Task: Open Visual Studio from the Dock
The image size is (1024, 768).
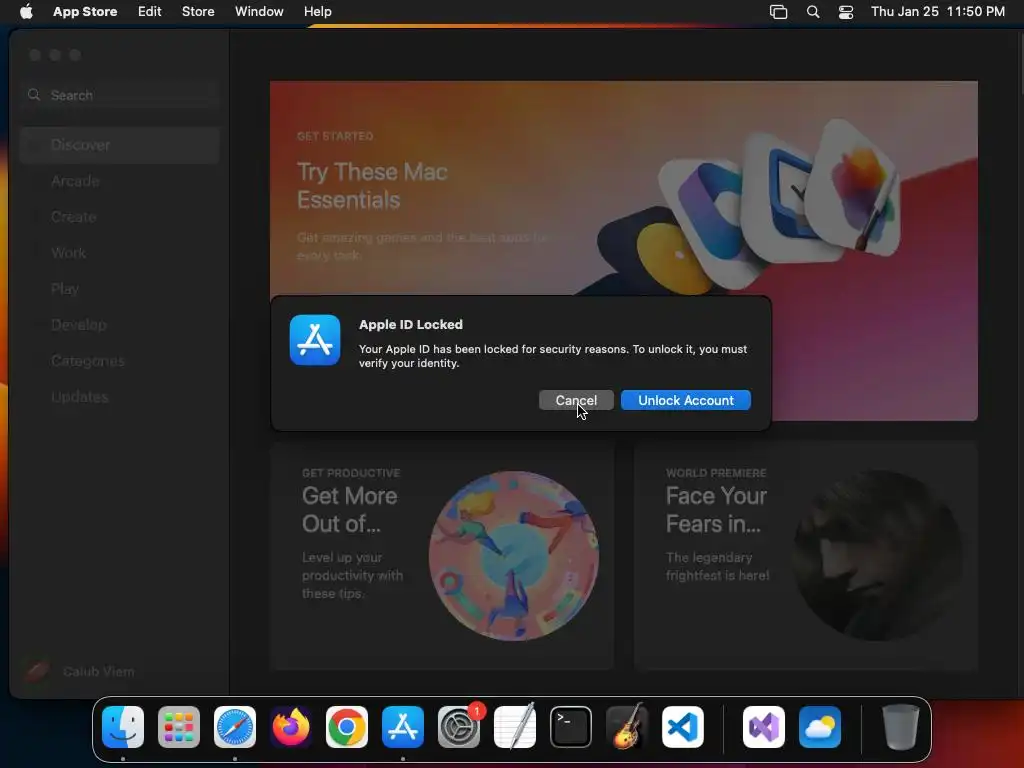Action: (x=763, y=727)
